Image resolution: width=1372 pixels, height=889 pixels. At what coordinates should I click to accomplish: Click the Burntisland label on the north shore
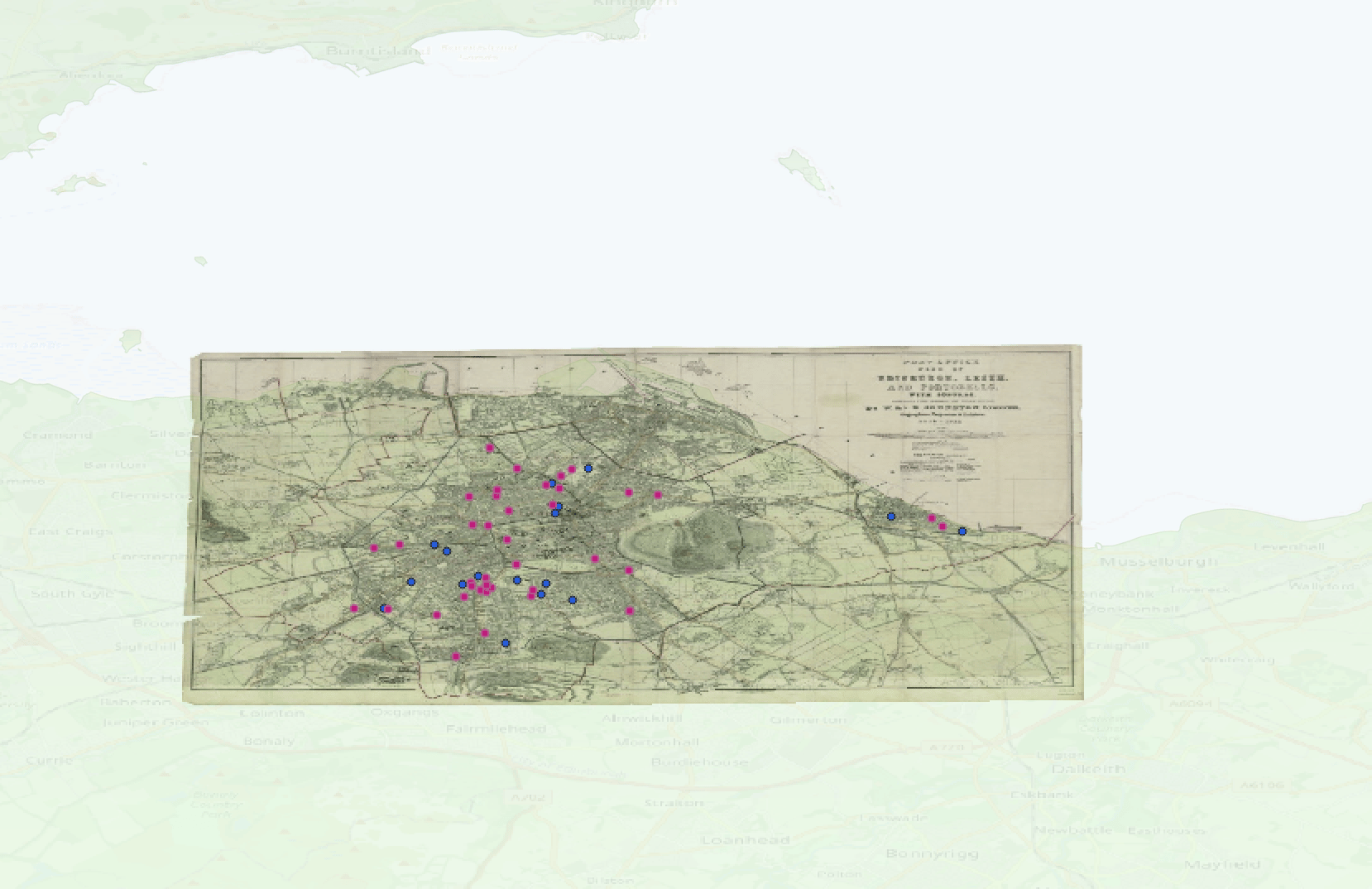[x=378, y=50]
